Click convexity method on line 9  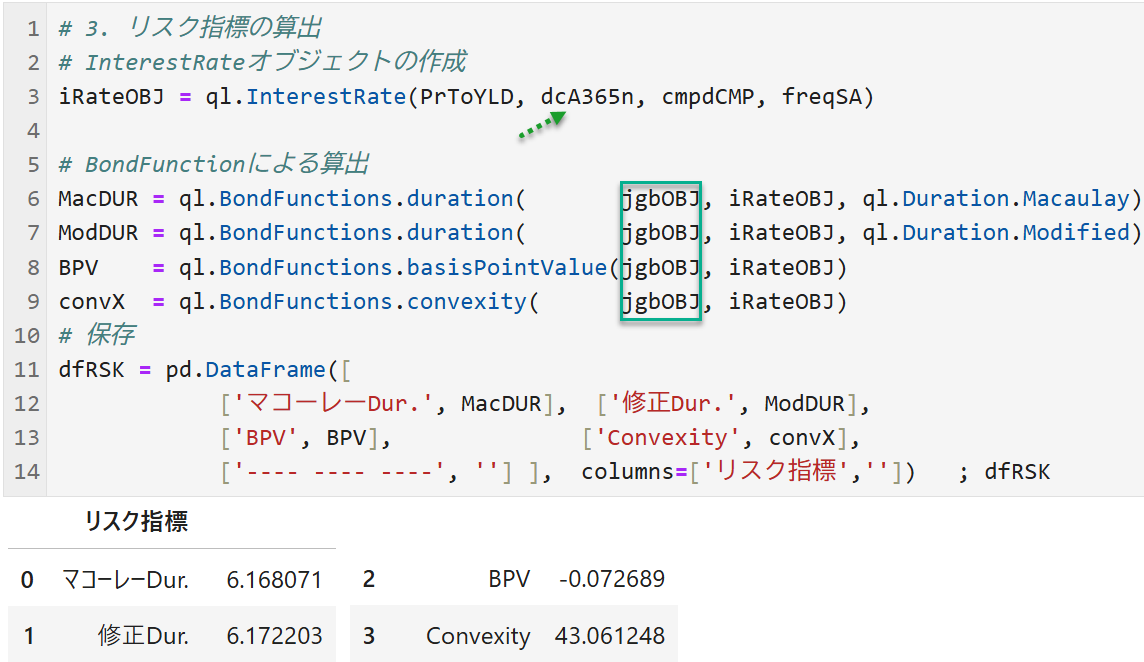[x=466, y=301]
